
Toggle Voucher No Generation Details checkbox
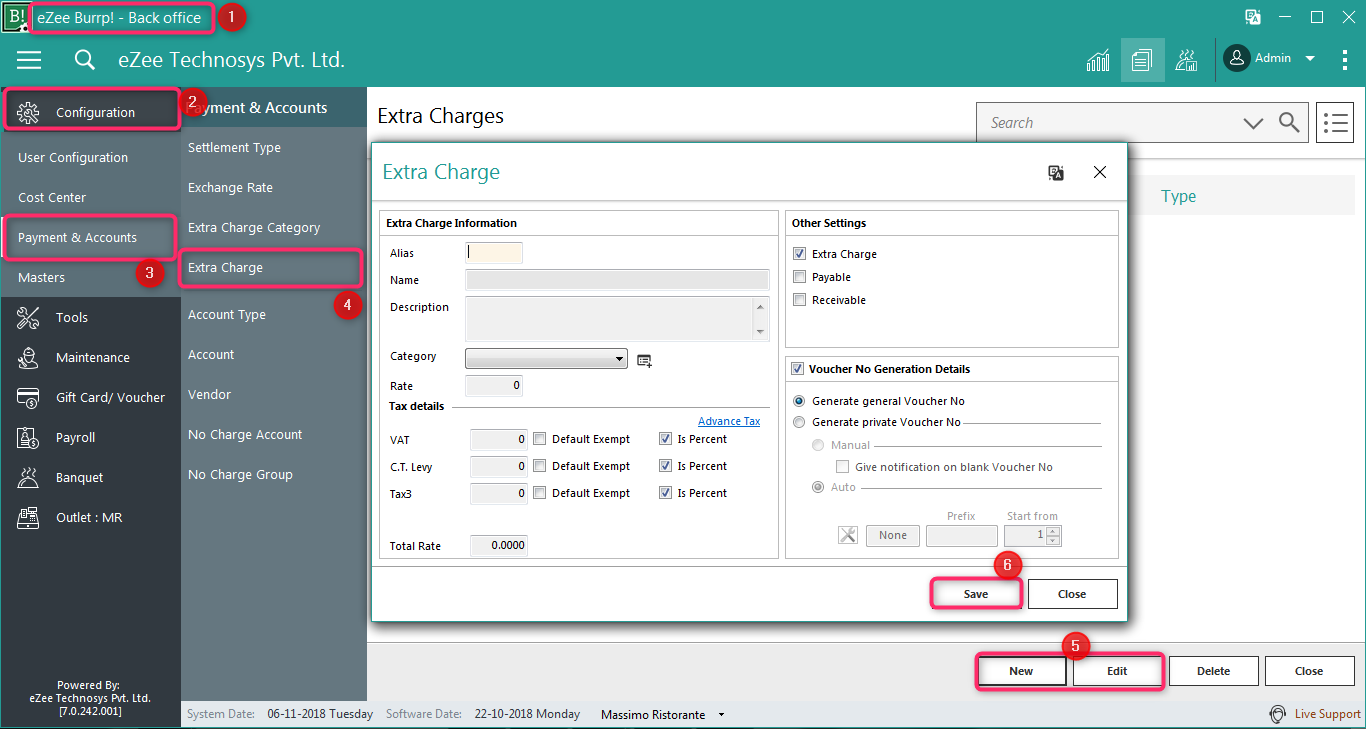[797, 369]
